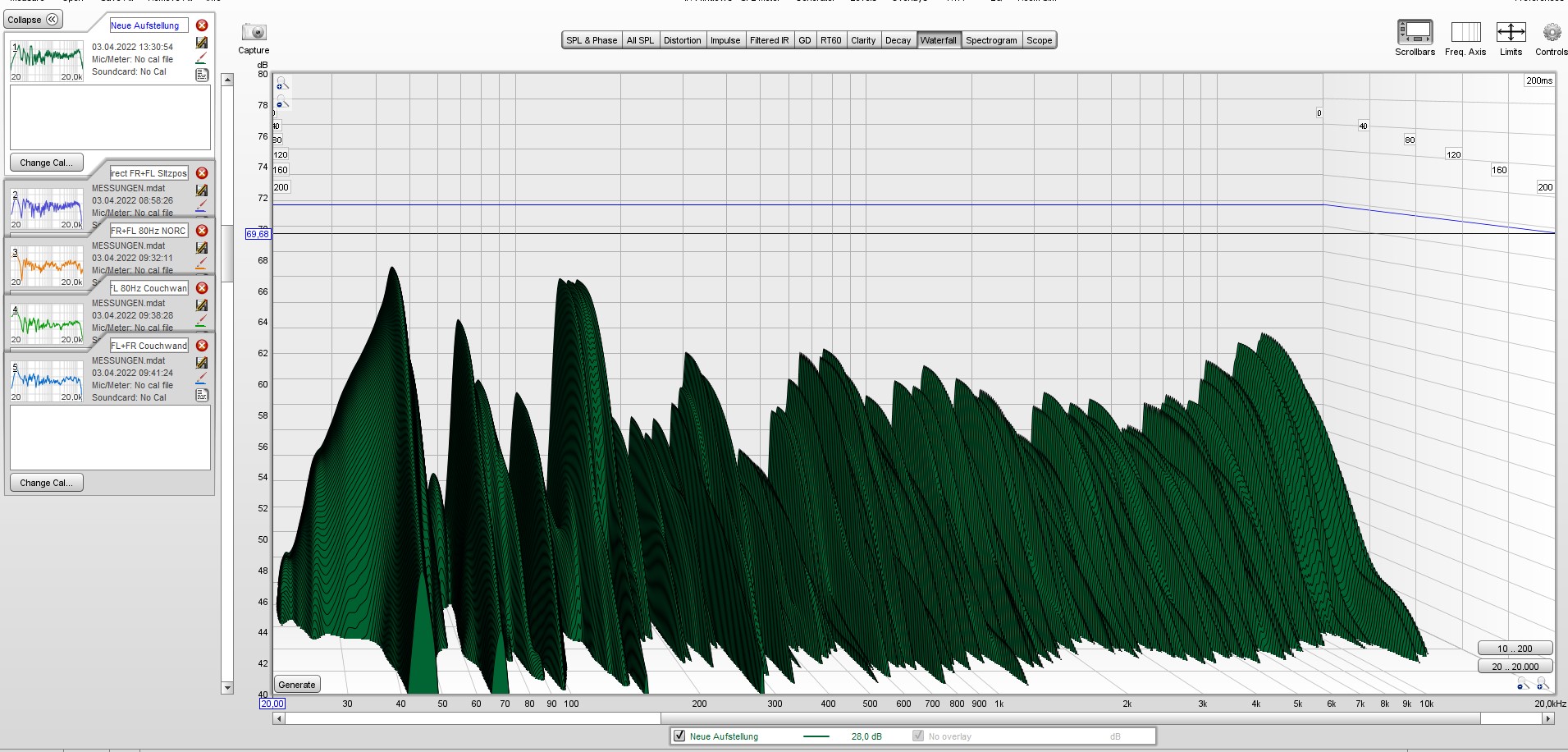Switch to the Spectrogram tab
1568x752 pixels.
click(x=990, y=40)
